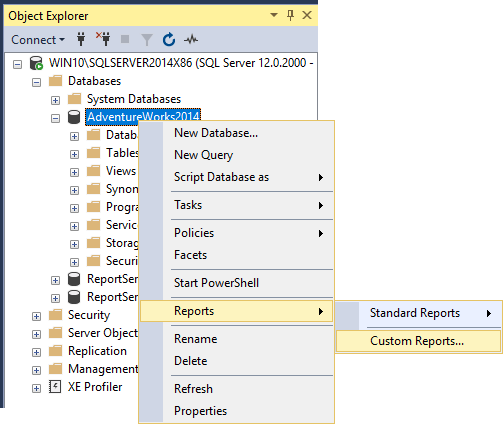Expand the System Databases node
This screenshot has width=503, height=426.
[55, 100]
